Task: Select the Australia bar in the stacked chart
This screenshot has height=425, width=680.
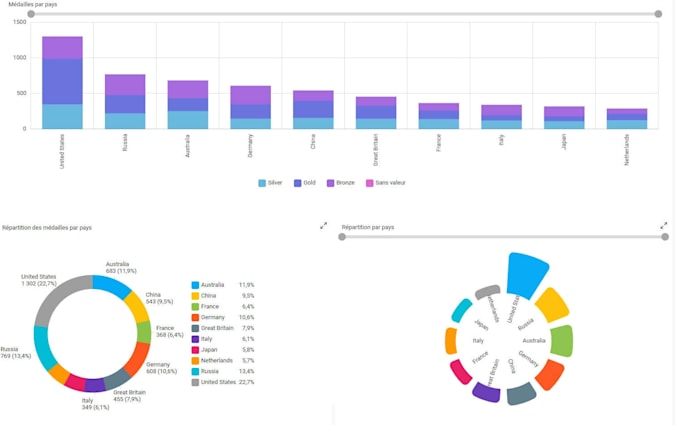Action: [188, 105]
